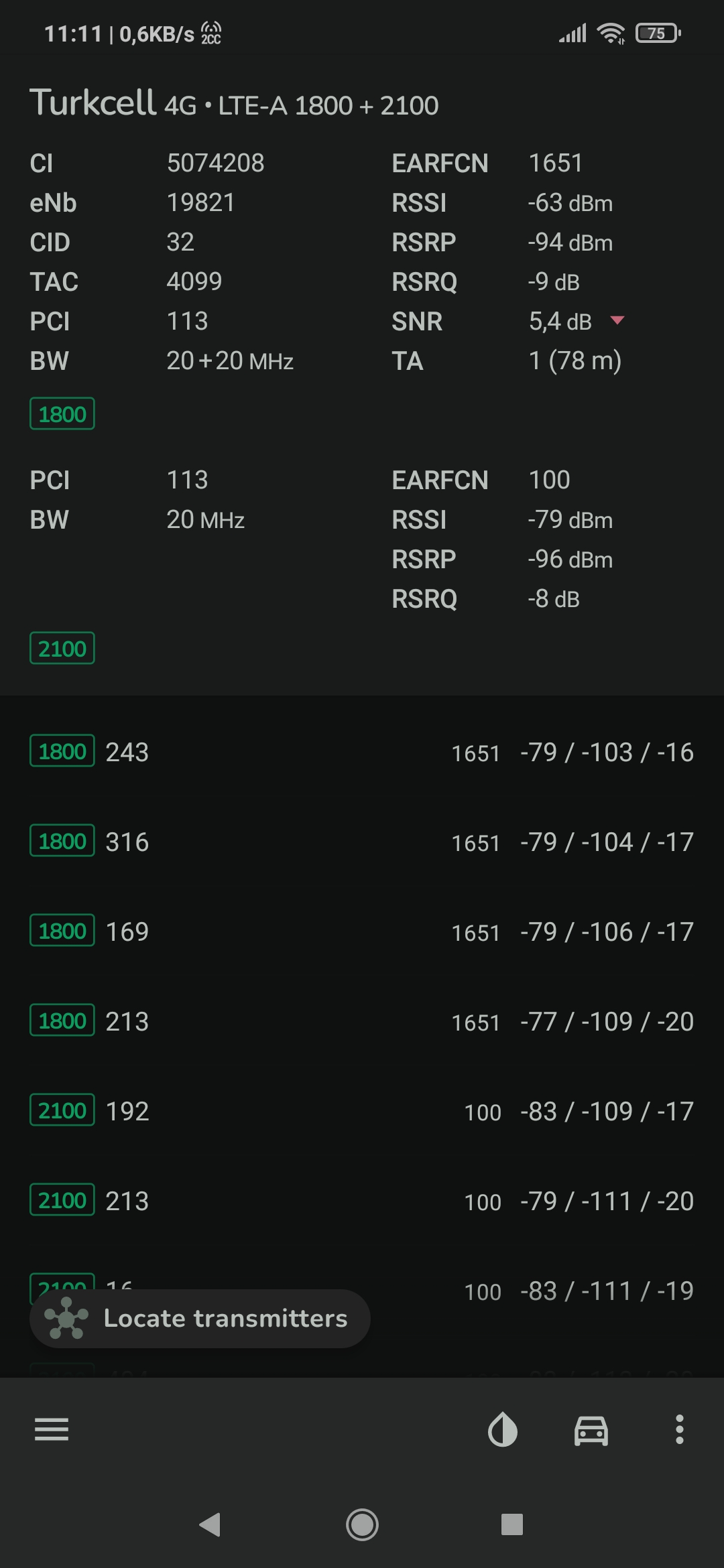Open the three-dot overflow menu
The height and width of the screenshot is (1568, 724).
pyautogui.click(x=680, y=1429)
